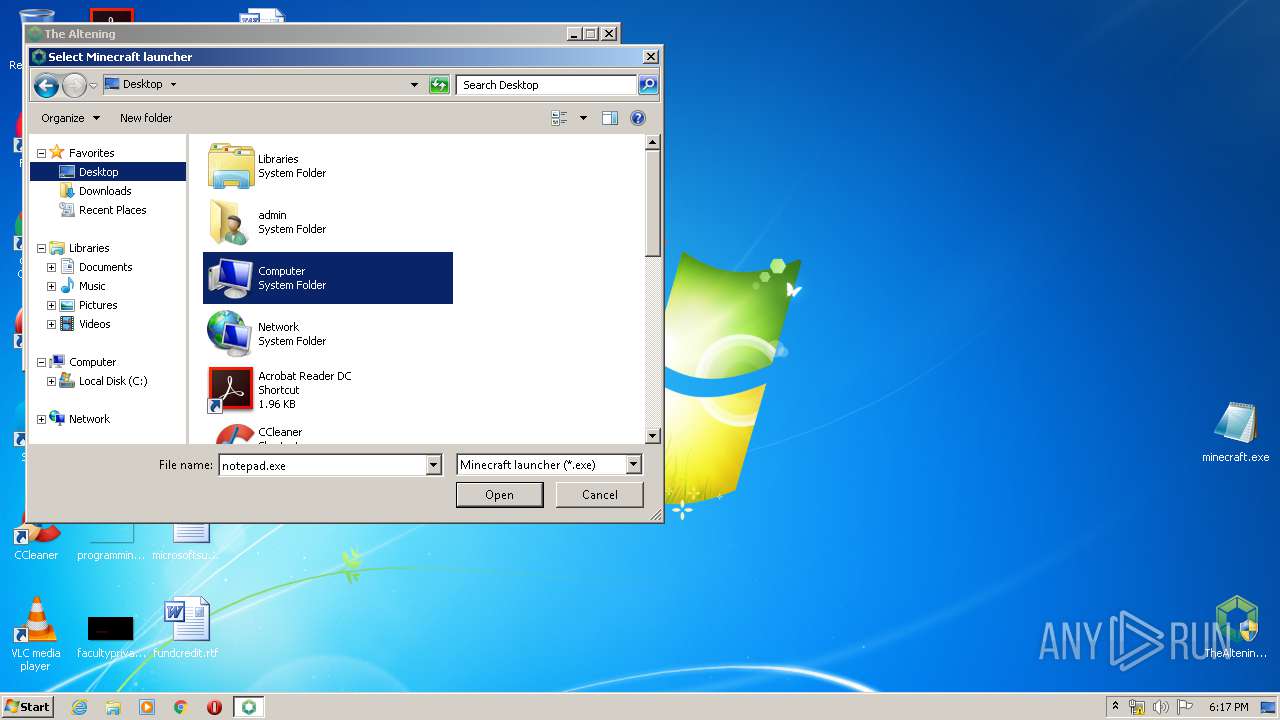The width and height of the screenshot is (1280, 720).
Task: Select Acrobat Reader DC shortcut
Action: click(328, 390)
